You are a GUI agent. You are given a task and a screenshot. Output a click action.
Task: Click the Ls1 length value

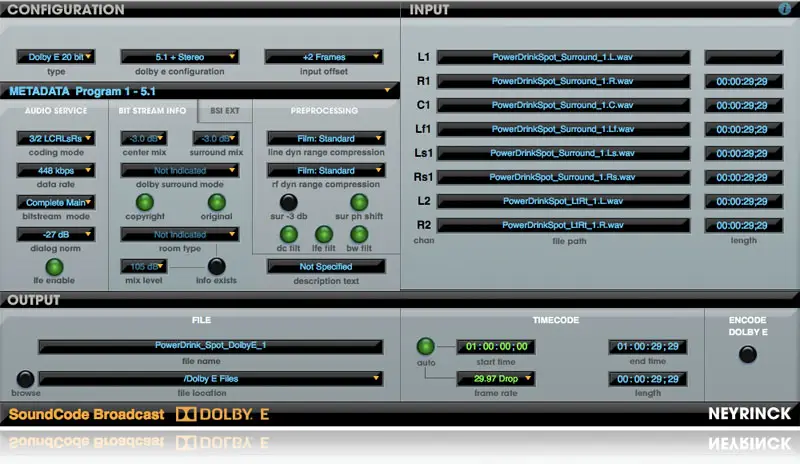click(x=743, y=153)
